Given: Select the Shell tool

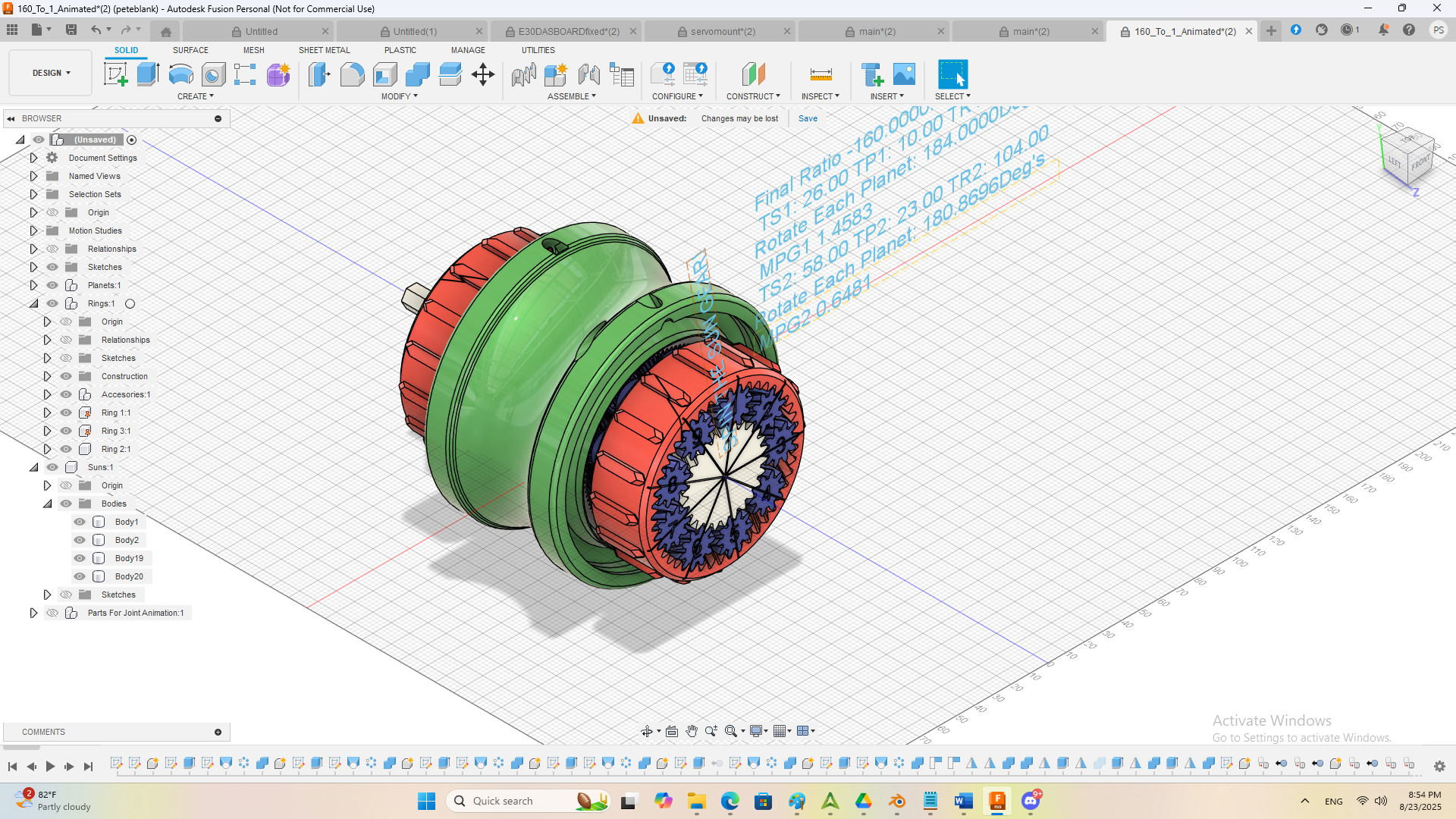Looking at the screenshot, I should [x=384, y=74].
